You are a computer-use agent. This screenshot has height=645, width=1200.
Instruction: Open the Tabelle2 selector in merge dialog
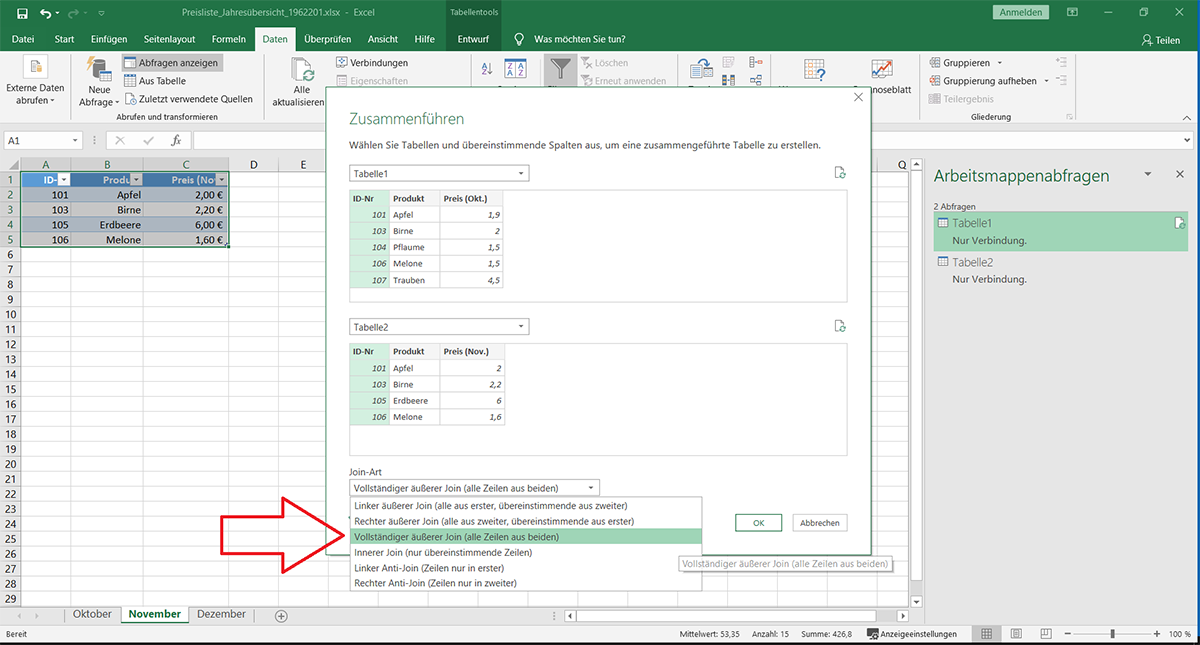click(439, 327)
